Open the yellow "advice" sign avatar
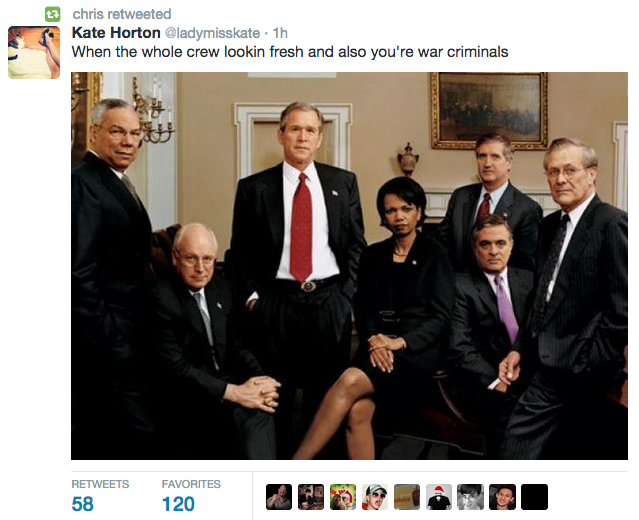 pos(407,497)
